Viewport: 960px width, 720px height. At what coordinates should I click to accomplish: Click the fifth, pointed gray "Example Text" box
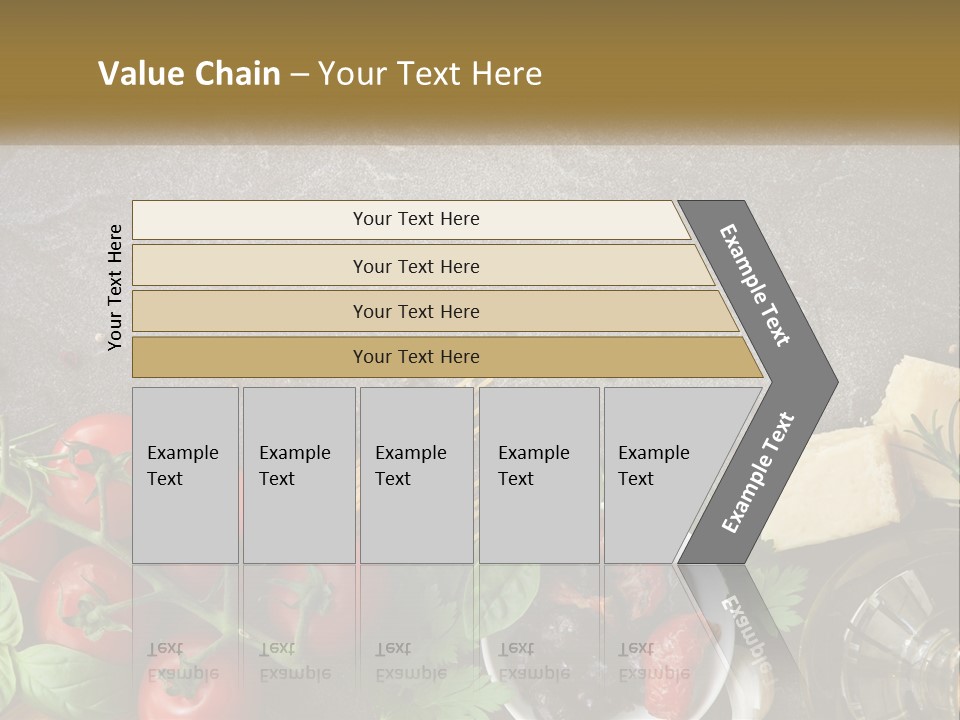(660, 475)
